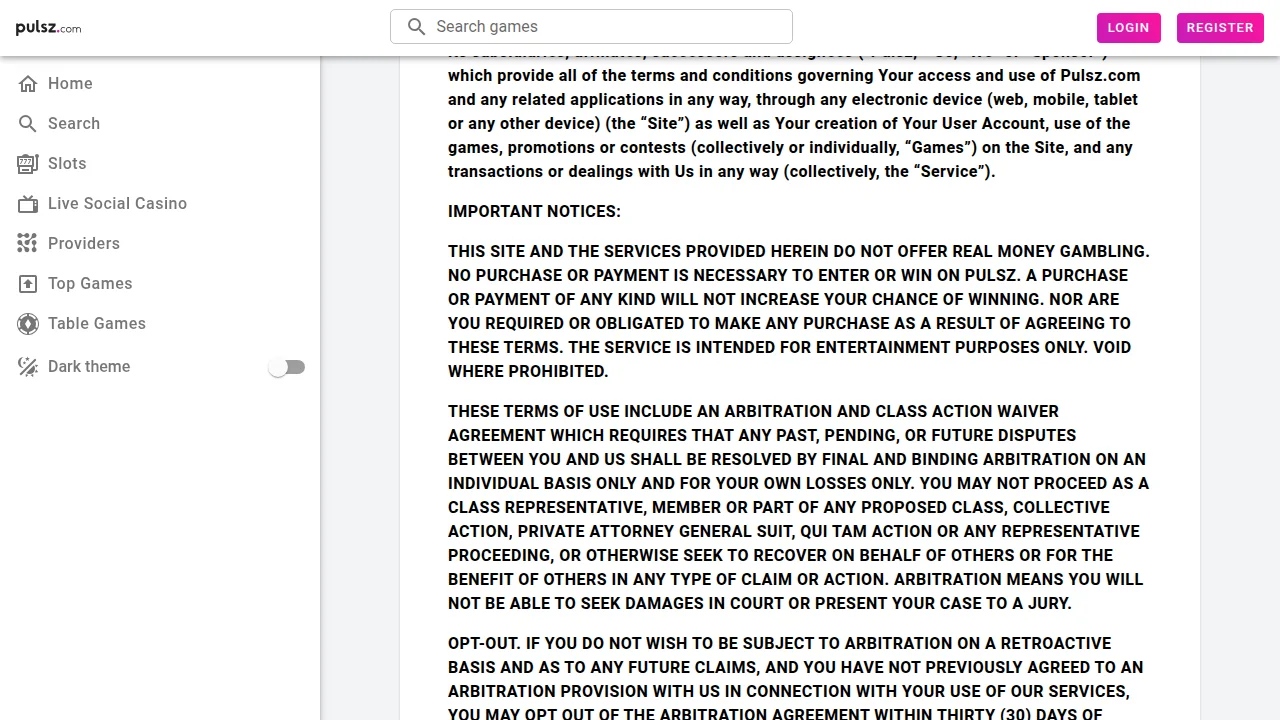Open Providers section
Screen dimensions: 1280x720
pos(160,244)
